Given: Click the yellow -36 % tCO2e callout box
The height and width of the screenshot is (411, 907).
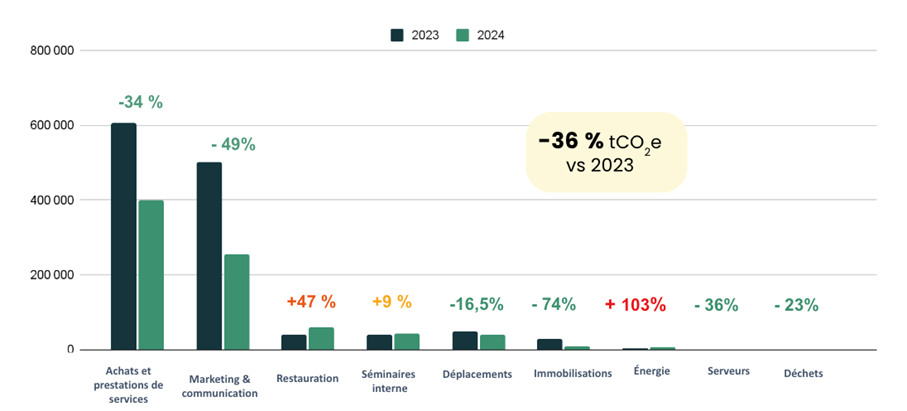Looking at the screenshot, I should (606, 153).
